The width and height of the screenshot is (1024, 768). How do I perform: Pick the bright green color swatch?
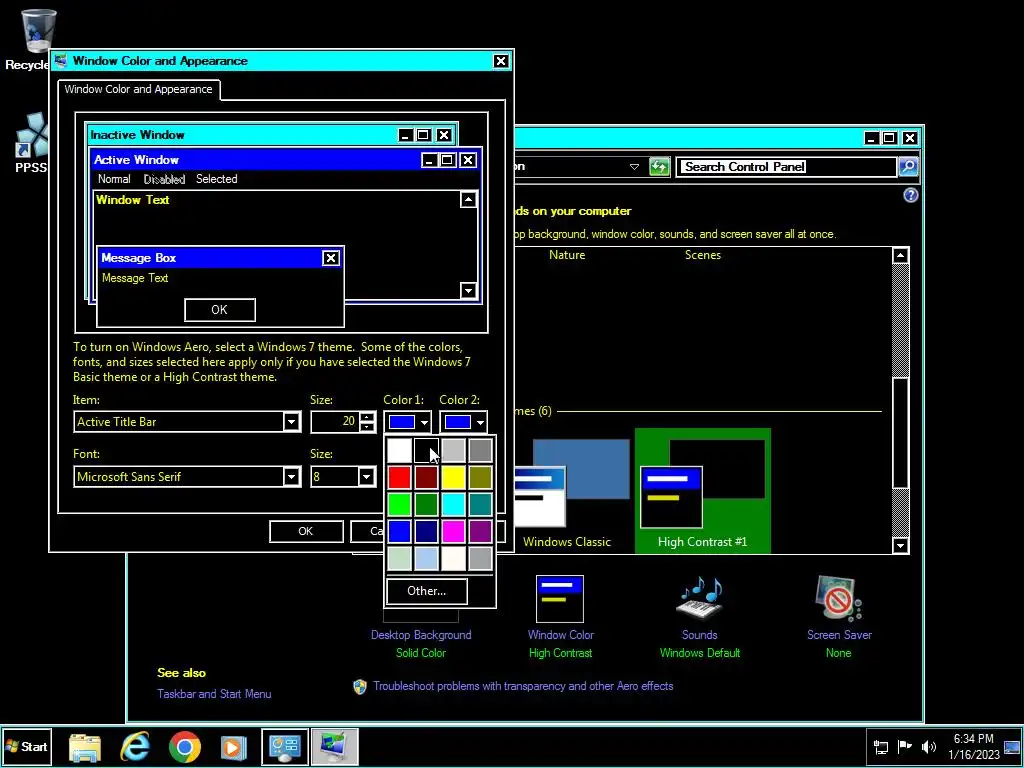(400, 504)
